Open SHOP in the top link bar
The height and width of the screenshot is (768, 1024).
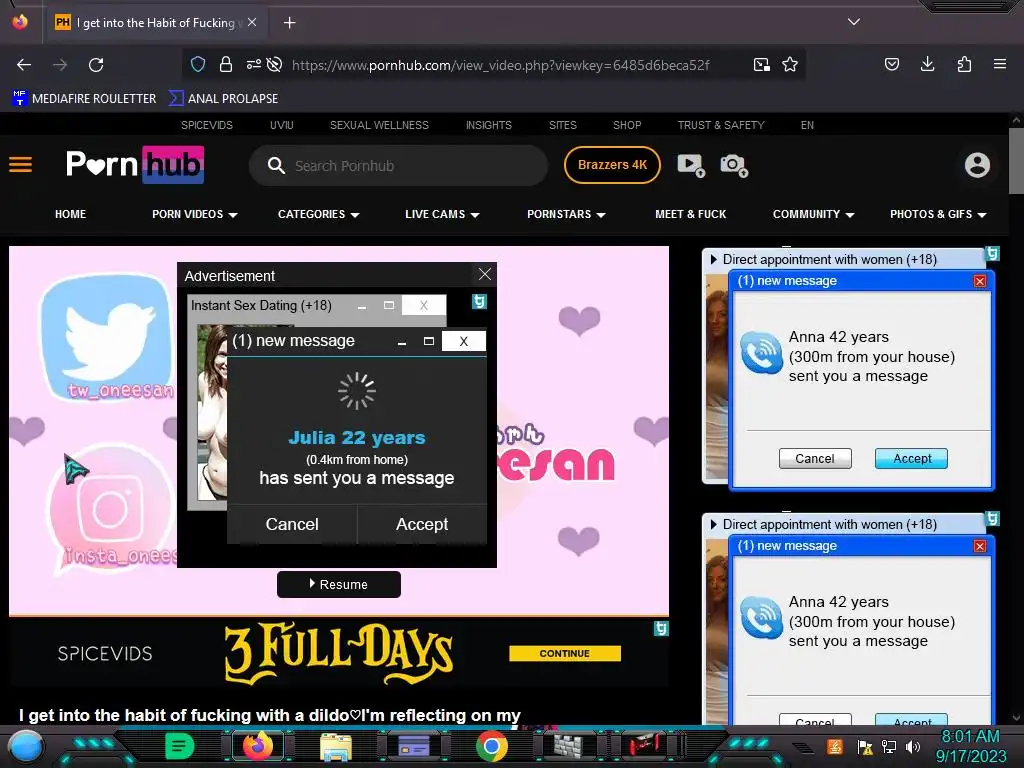point(627,125)
